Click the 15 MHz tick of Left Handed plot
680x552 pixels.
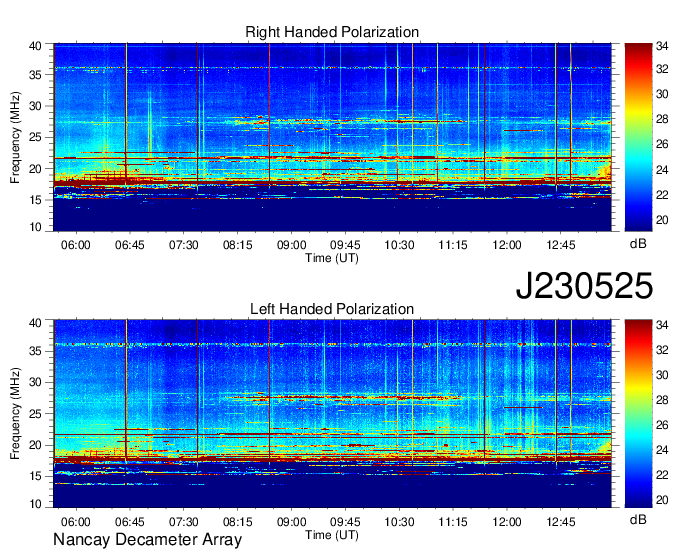35,476
